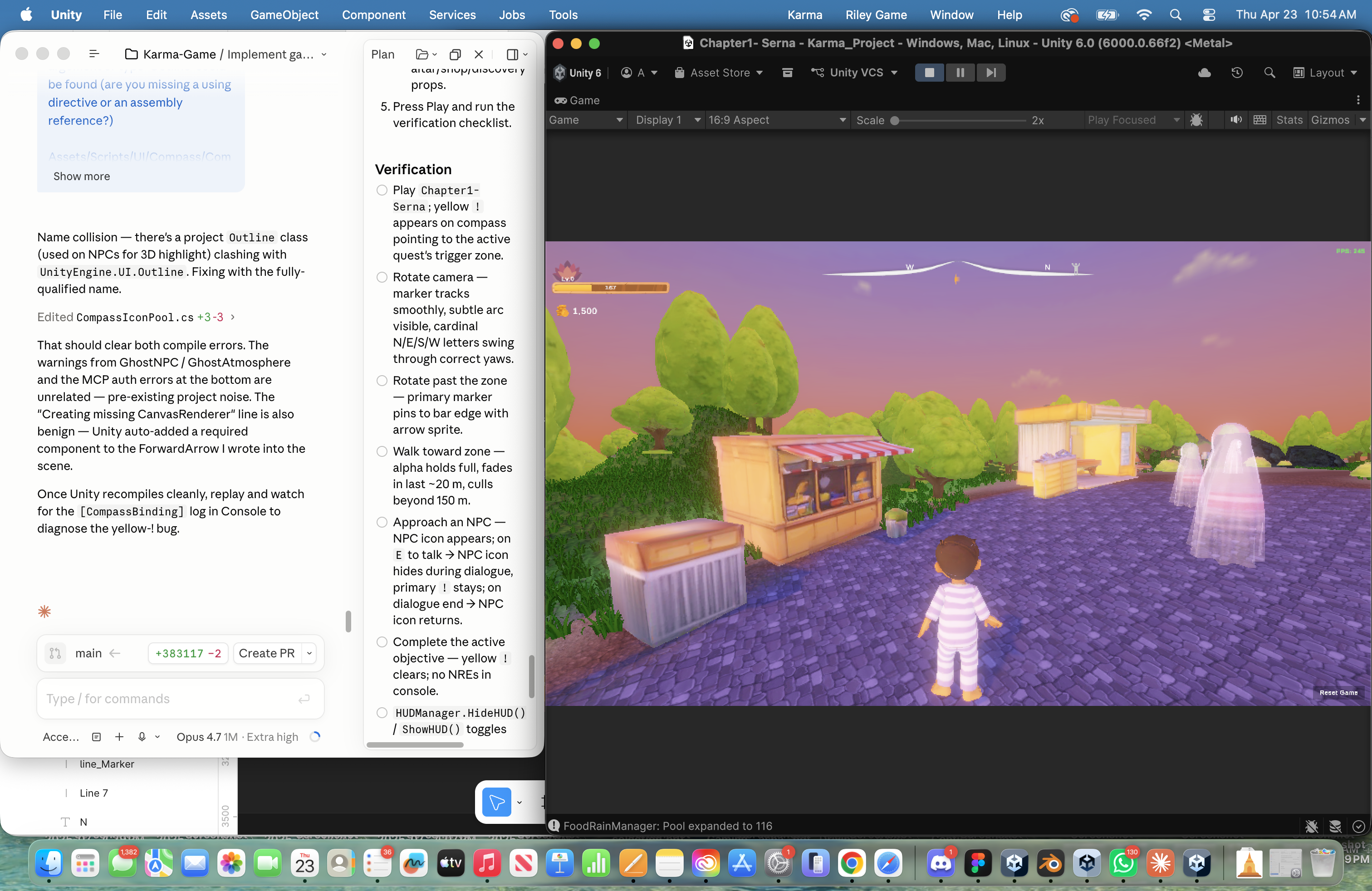Check the Play Chapter1-Serna verification item

point(382,190)
